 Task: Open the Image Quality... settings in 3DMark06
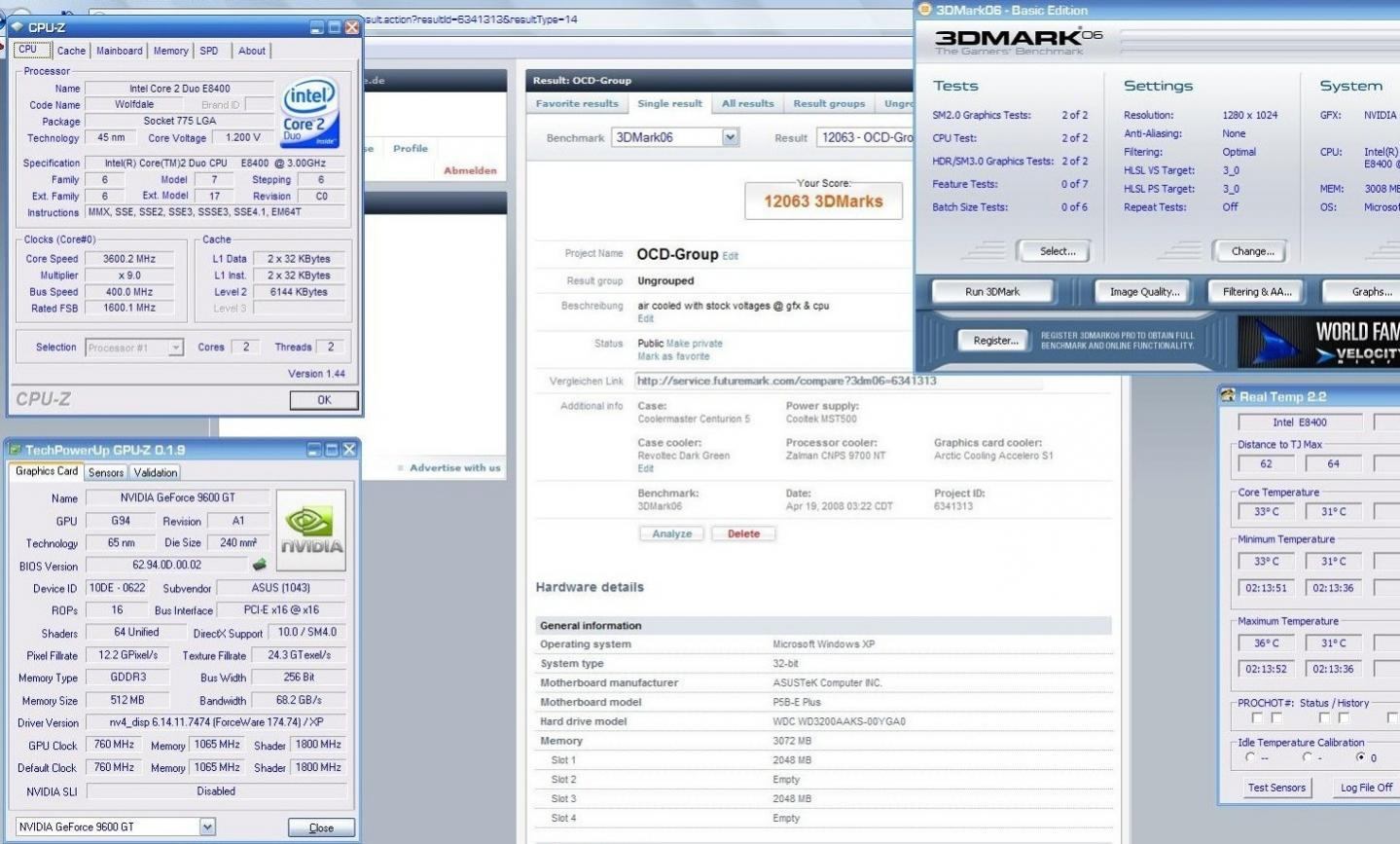click(1144, 291)
